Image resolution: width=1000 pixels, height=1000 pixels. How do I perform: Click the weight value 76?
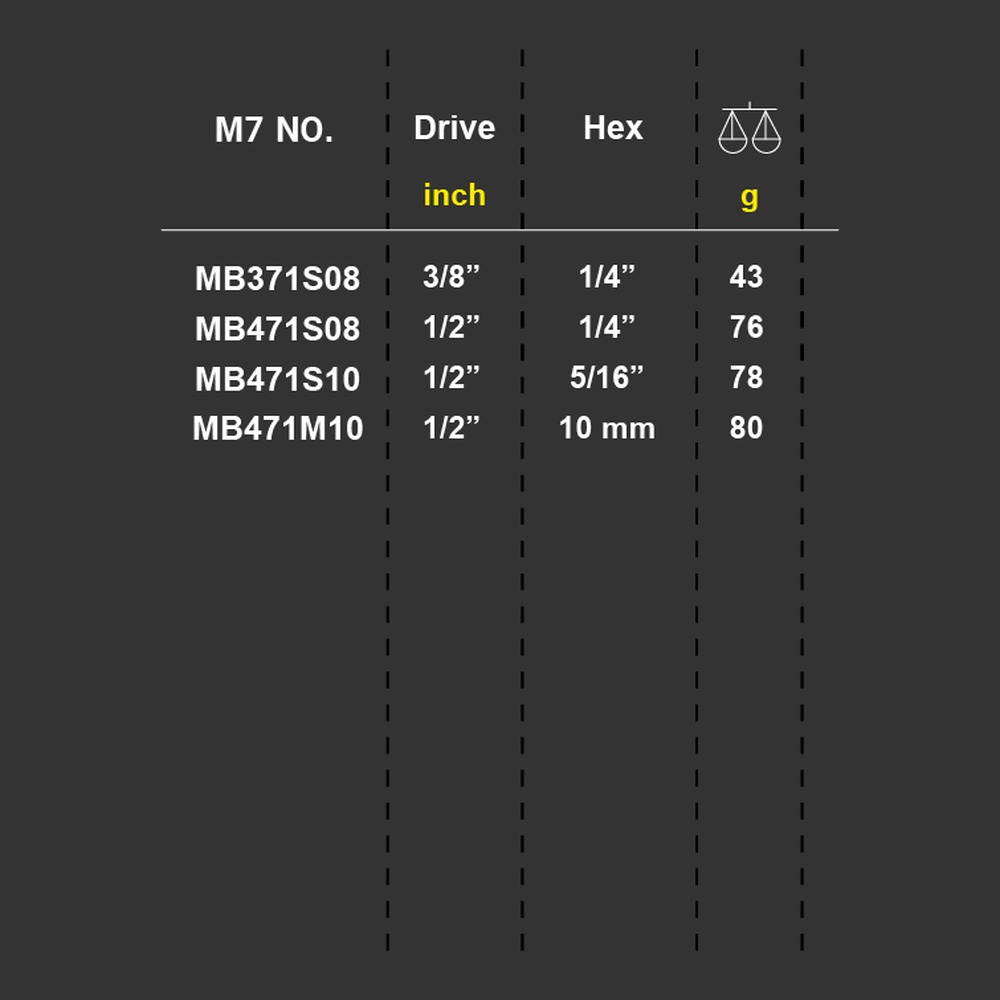746,327
